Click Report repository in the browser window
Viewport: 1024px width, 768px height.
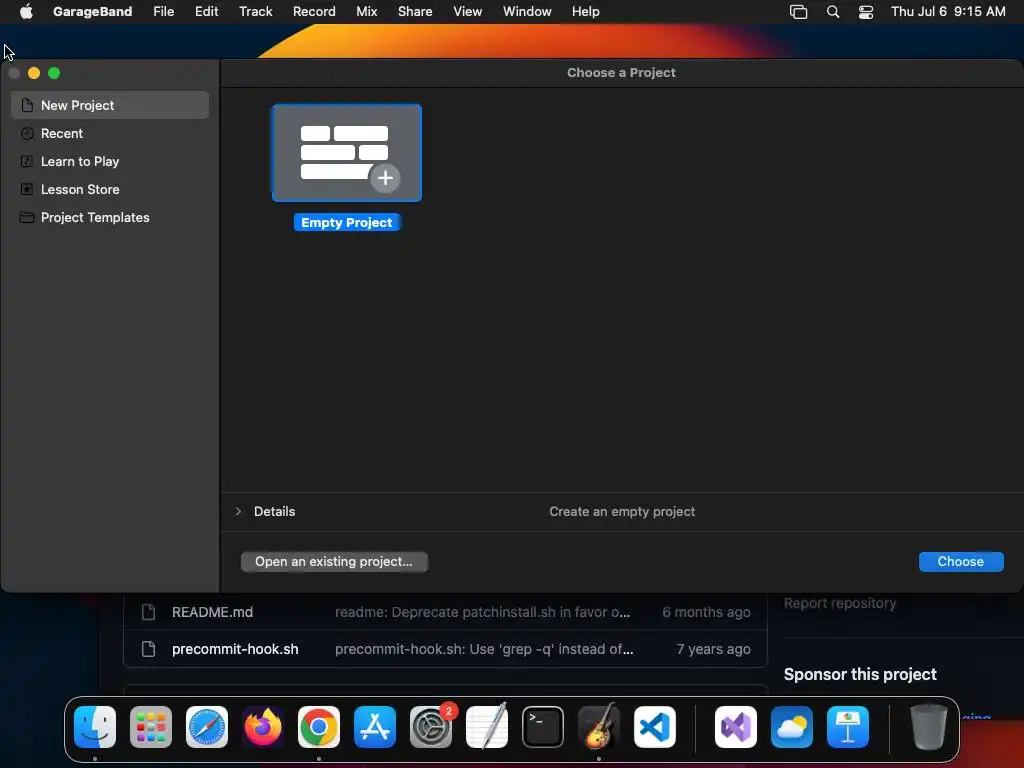pyautogui.click(x=840, y=603)
